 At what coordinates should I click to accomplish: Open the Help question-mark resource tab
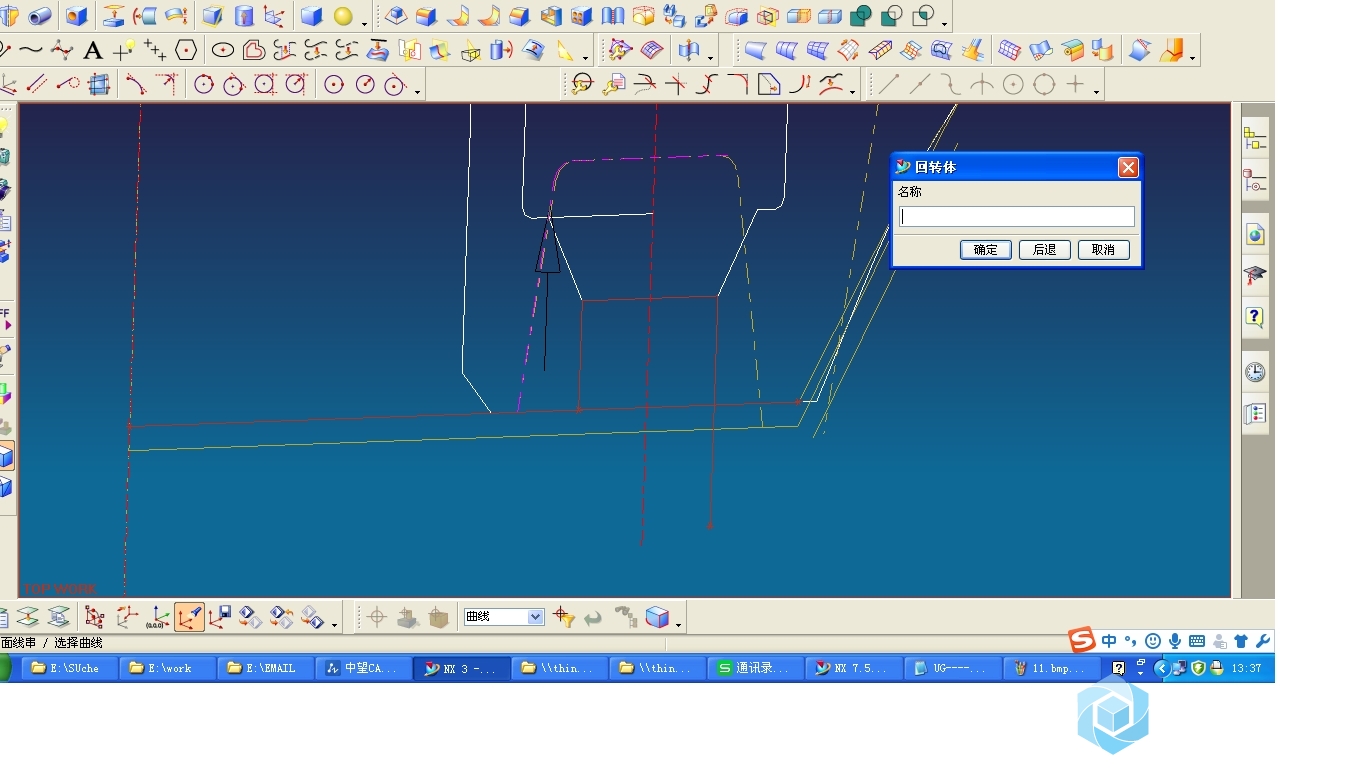pyautogui.click(x=1255, y=318)
